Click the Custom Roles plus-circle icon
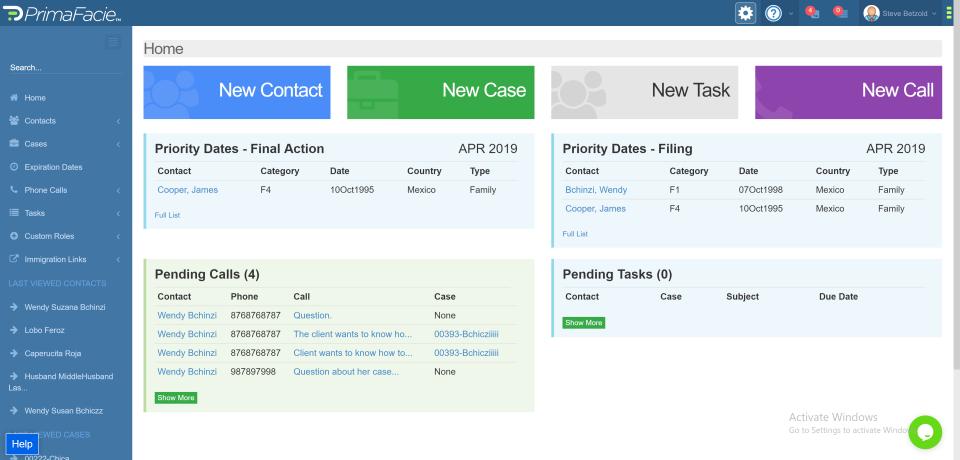960x460 pixels. [13, 236]
